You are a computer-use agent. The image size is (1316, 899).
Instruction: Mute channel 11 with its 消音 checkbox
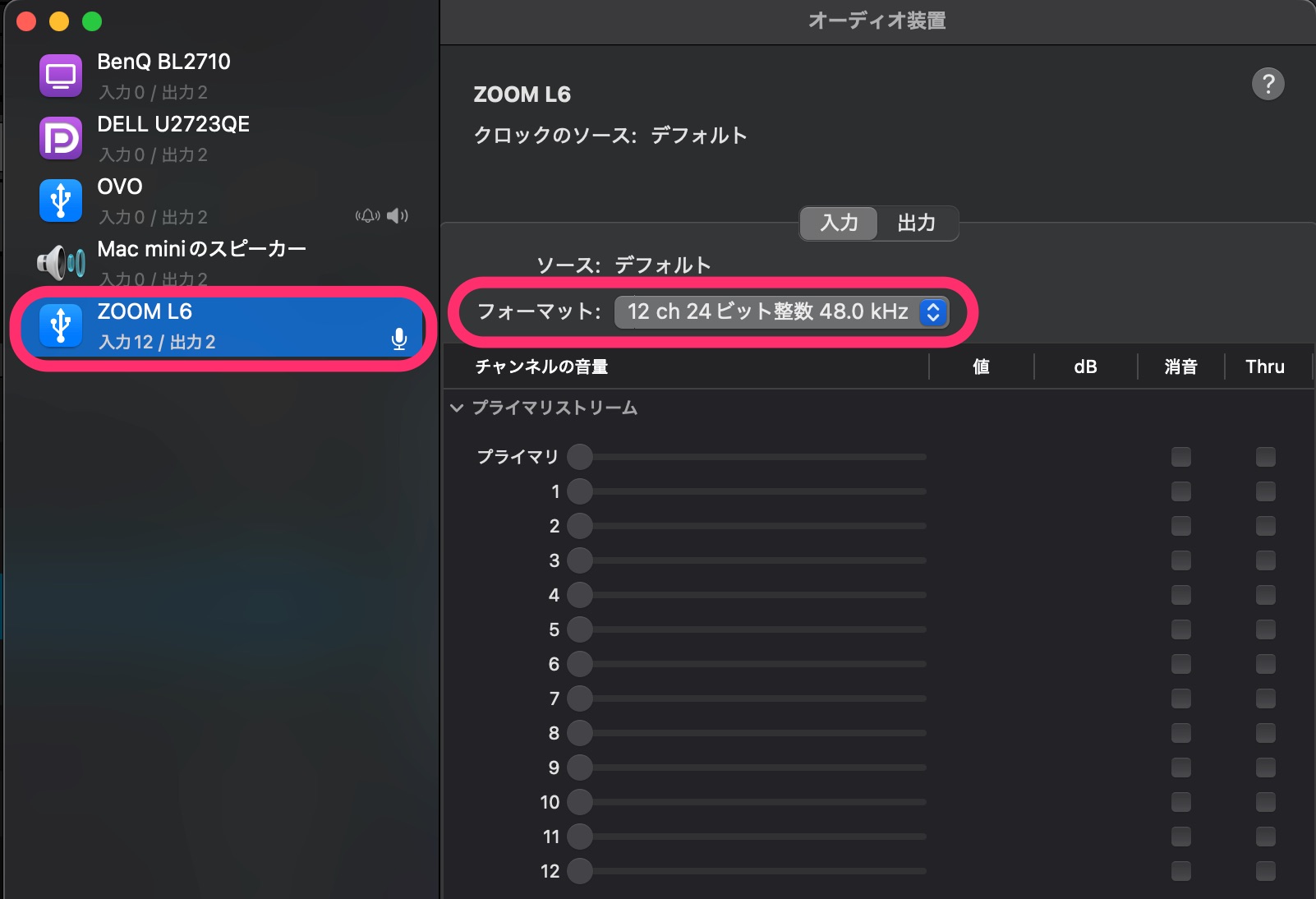click(1181, 837)
